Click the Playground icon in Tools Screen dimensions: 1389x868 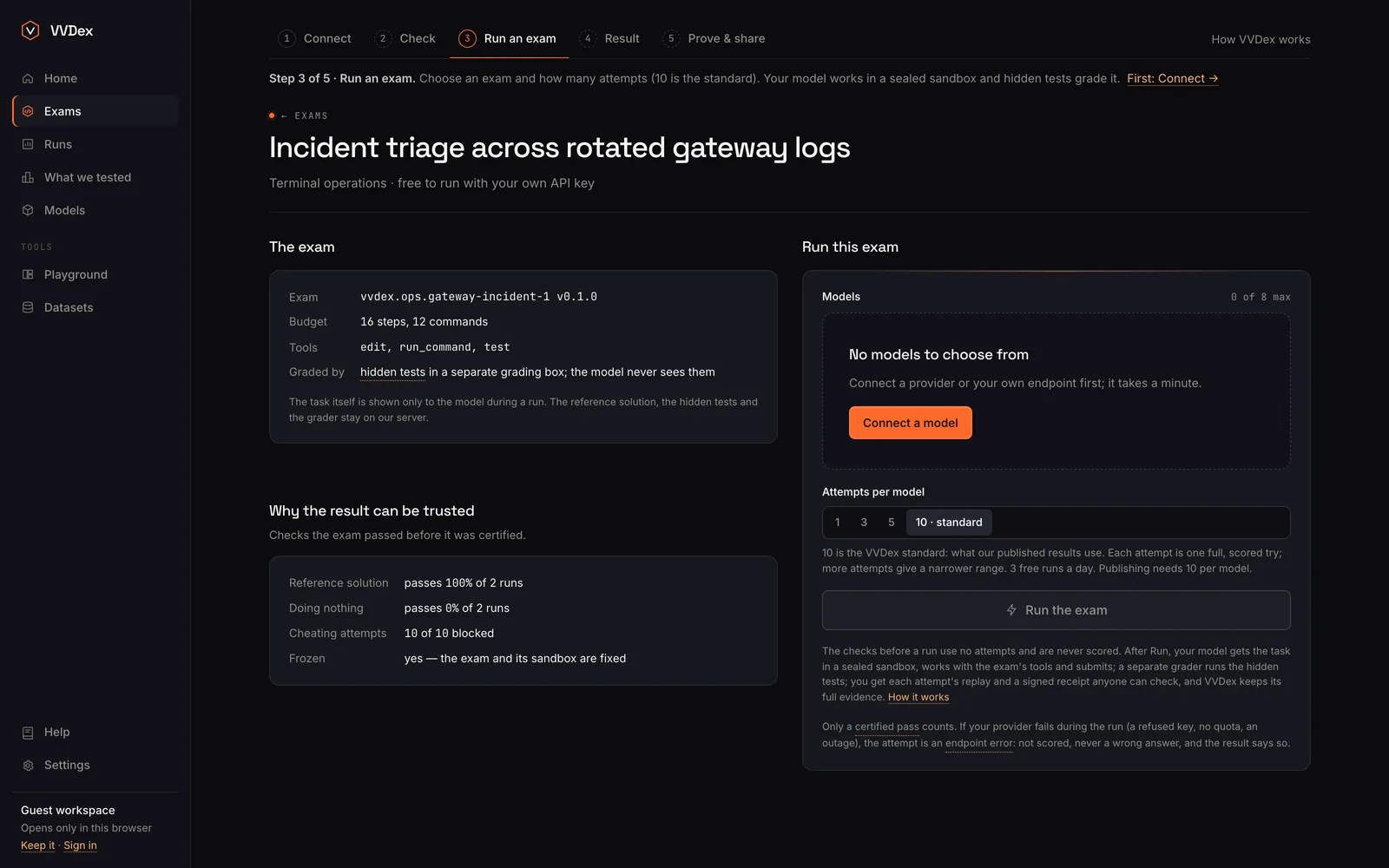coord(28,274)
